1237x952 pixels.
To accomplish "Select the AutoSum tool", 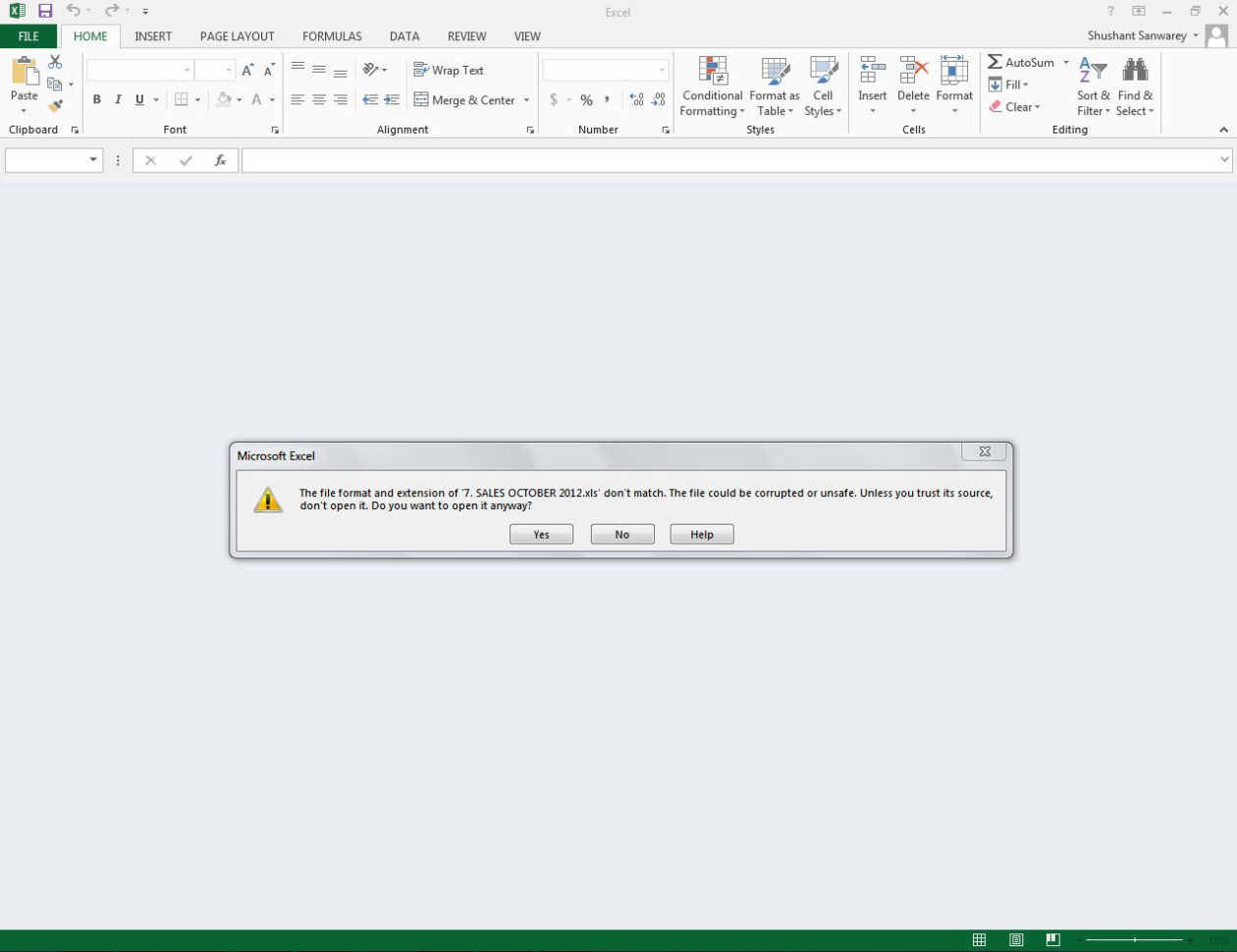I will [1021, 62].
